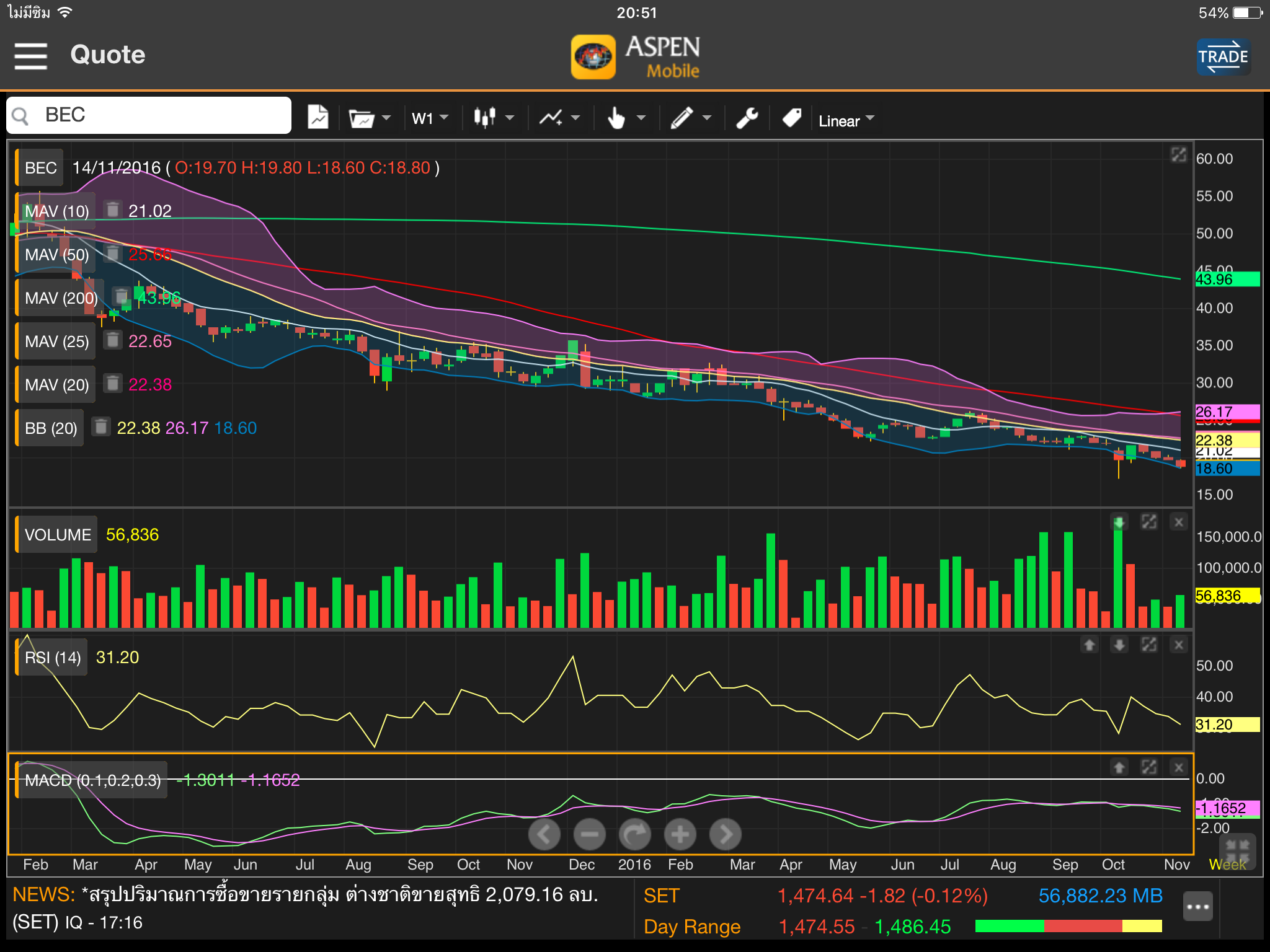Viewport: 1270px width, 952px height.
Task: Switch the Linear scale dropdown
Action: pos(846,120)
